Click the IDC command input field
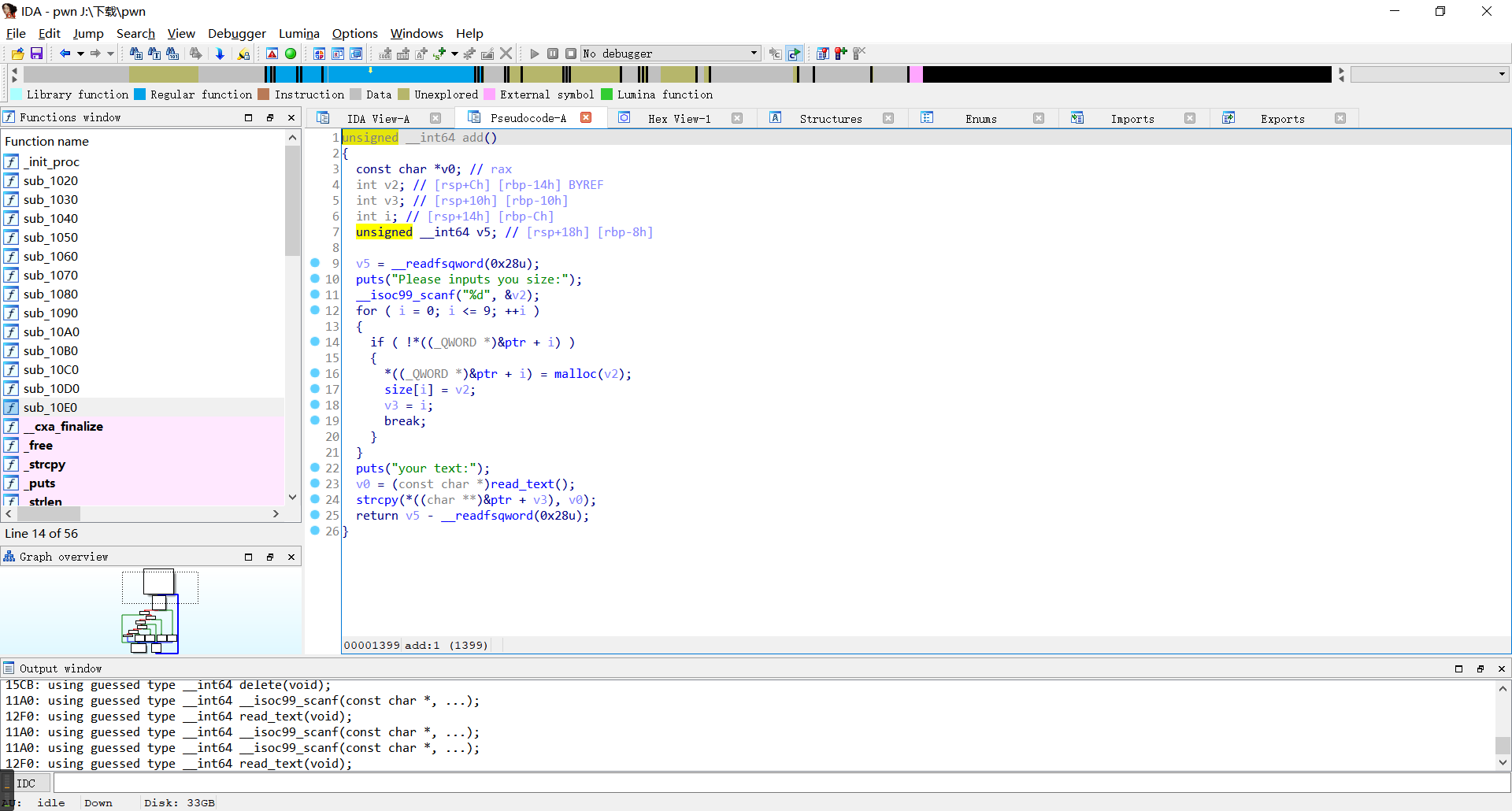This screenshot has width=1512, height=811. coord(780,783)
